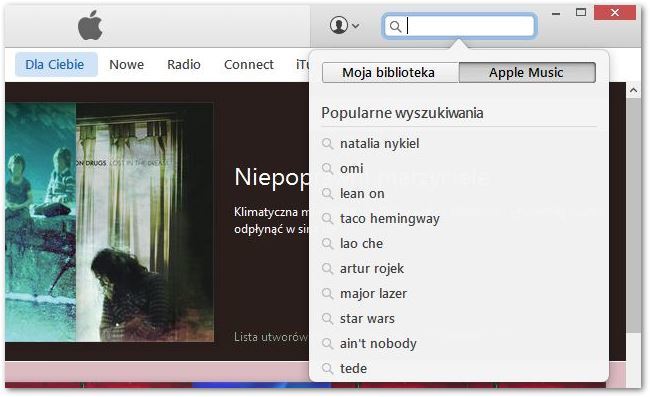Image resolution: width=650 pixels, height=397 pixels.
Task: Choose artur rojek suggestion
Action: tap(372, 269)
